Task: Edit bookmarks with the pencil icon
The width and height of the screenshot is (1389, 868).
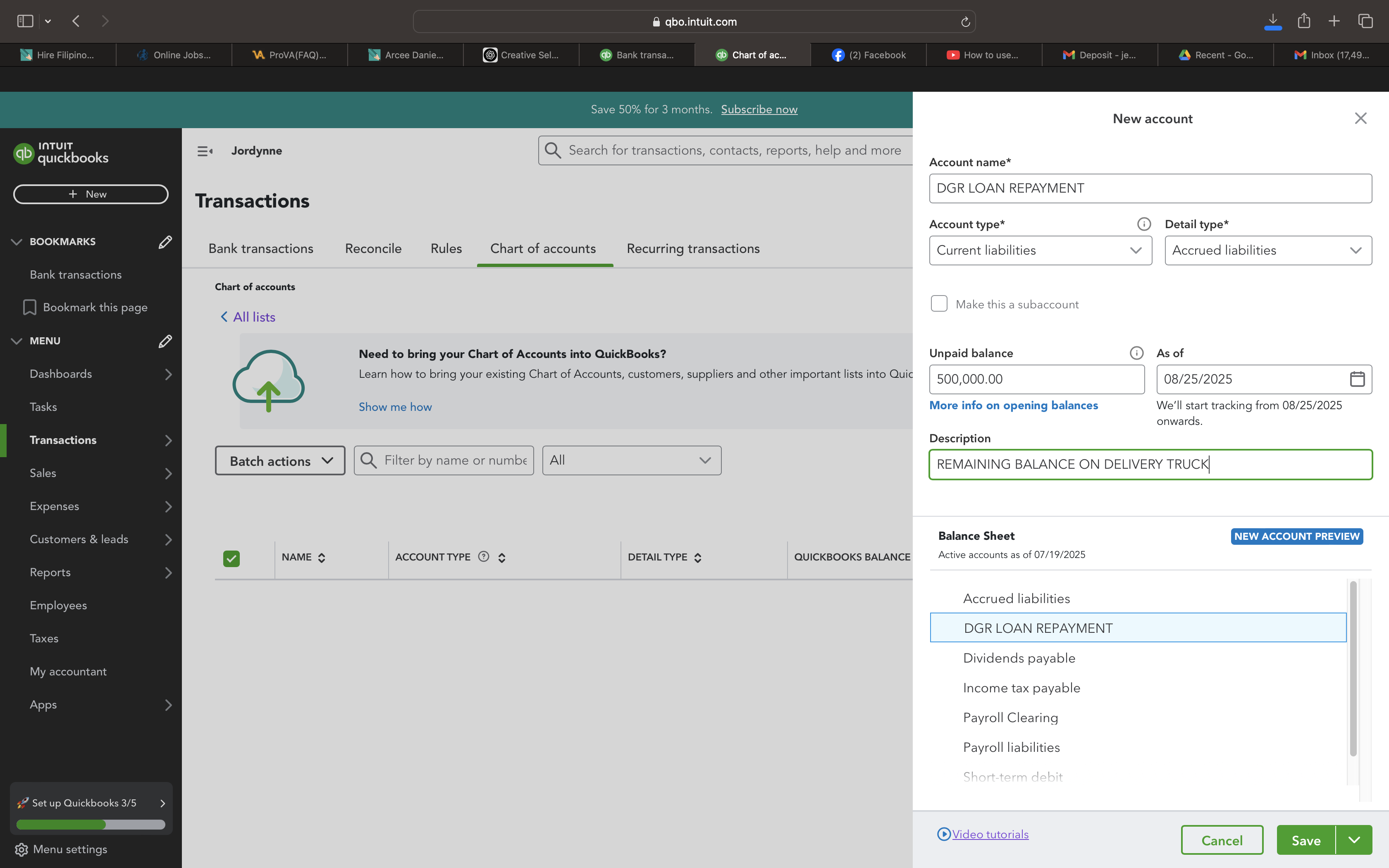Action: [165, 242]
